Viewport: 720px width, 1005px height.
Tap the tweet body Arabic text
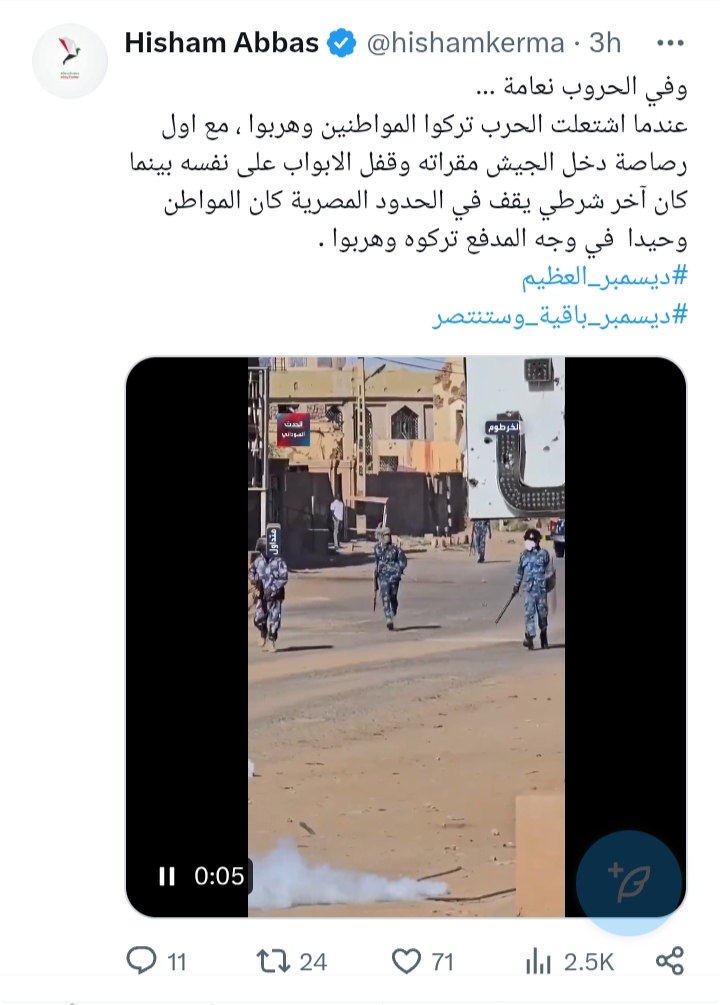pyautogui.click(x=409, y=164)
